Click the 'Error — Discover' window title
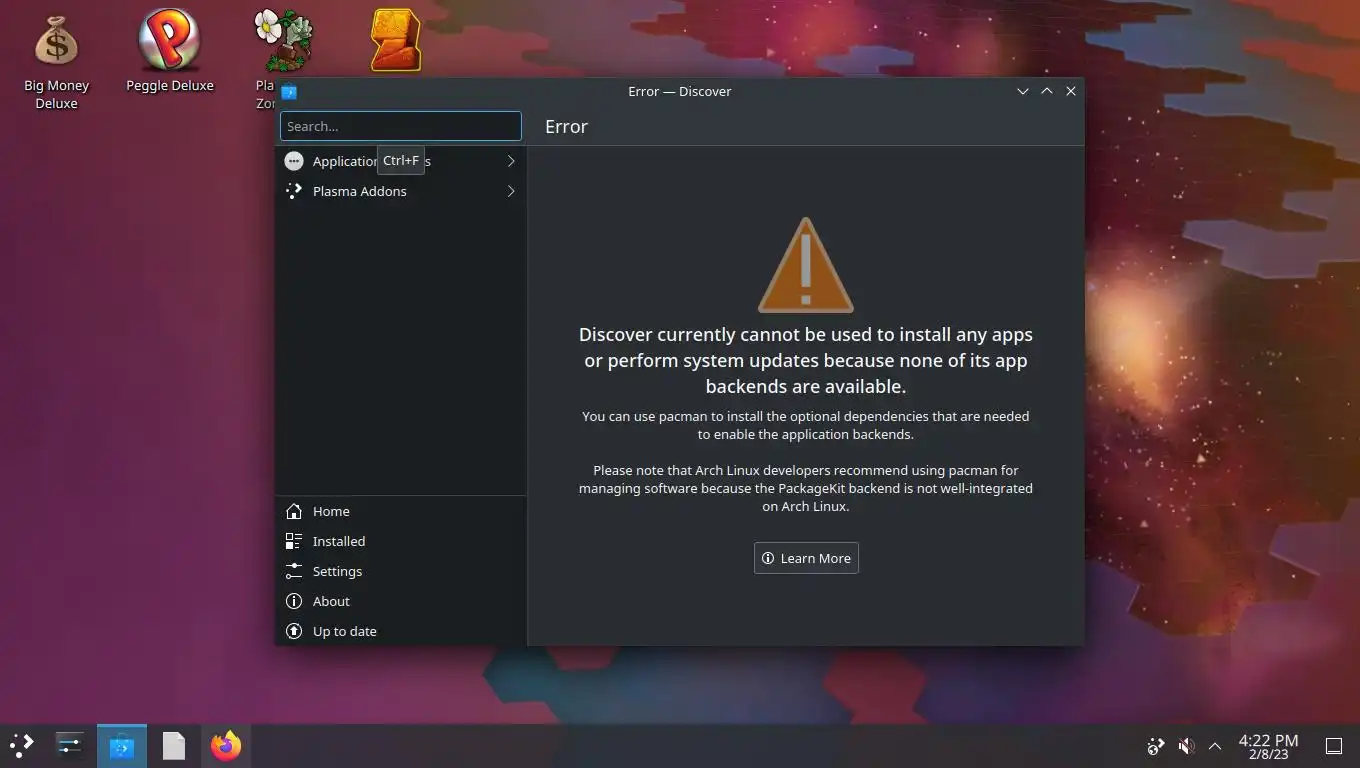 679,91
